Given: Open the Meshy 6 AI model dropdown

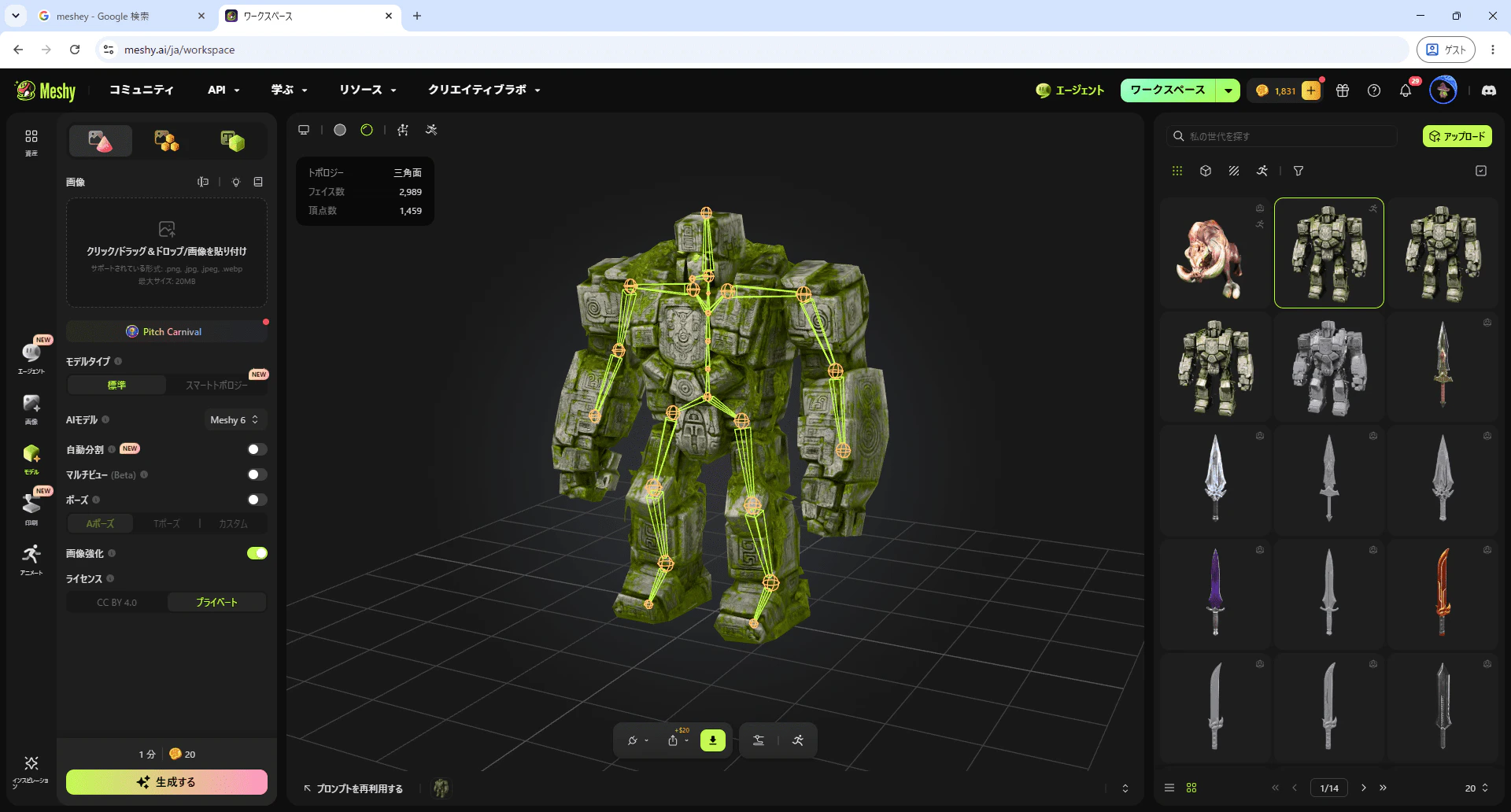Looking at the screenshot, I should [235, 420].
